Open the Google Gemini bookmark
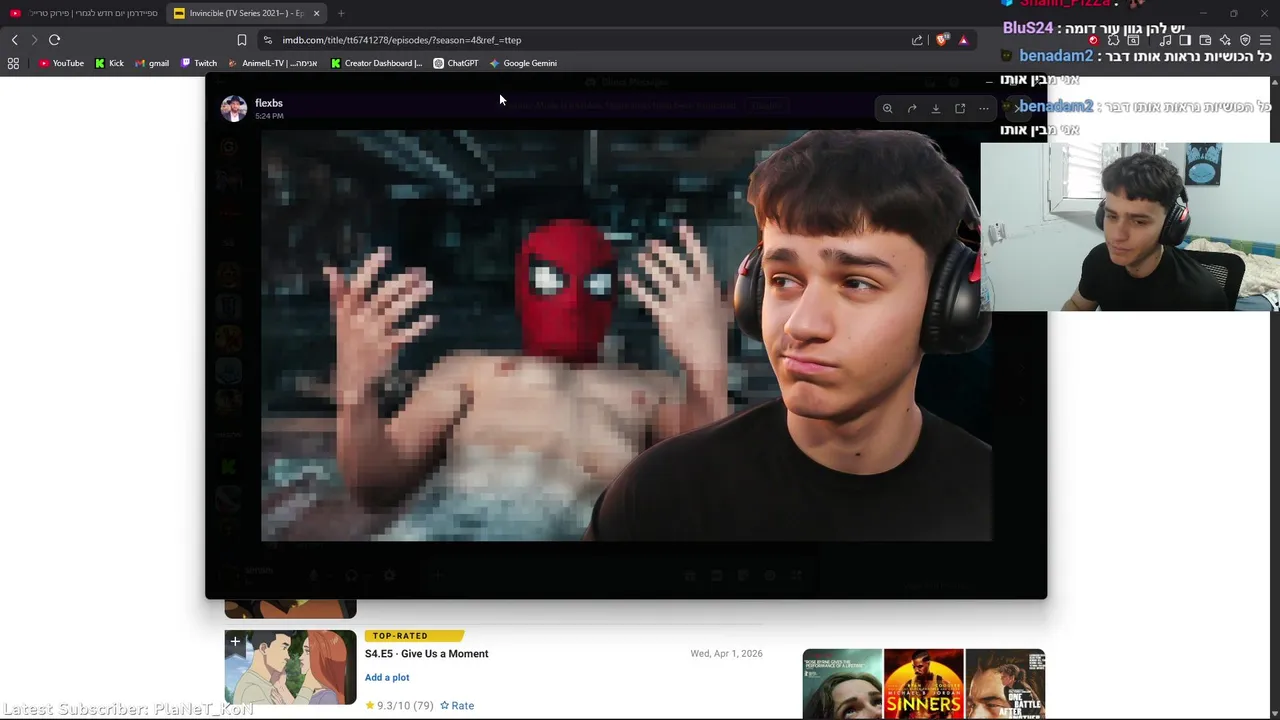The image size is (1280, 720). pos(523,63)
